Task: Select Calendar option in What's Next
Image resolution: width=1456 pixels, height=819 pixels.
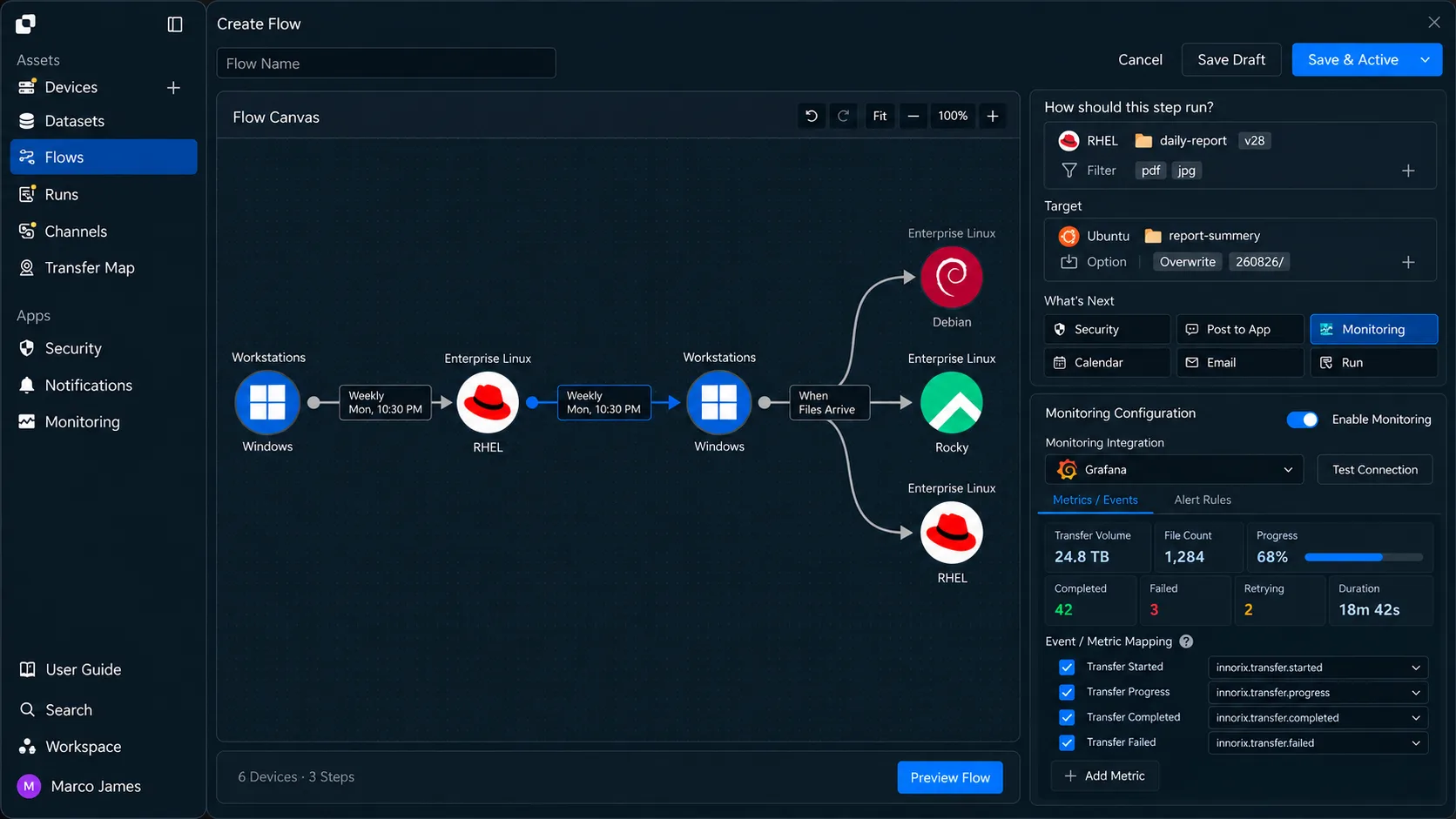Action: pos(1107,362)
